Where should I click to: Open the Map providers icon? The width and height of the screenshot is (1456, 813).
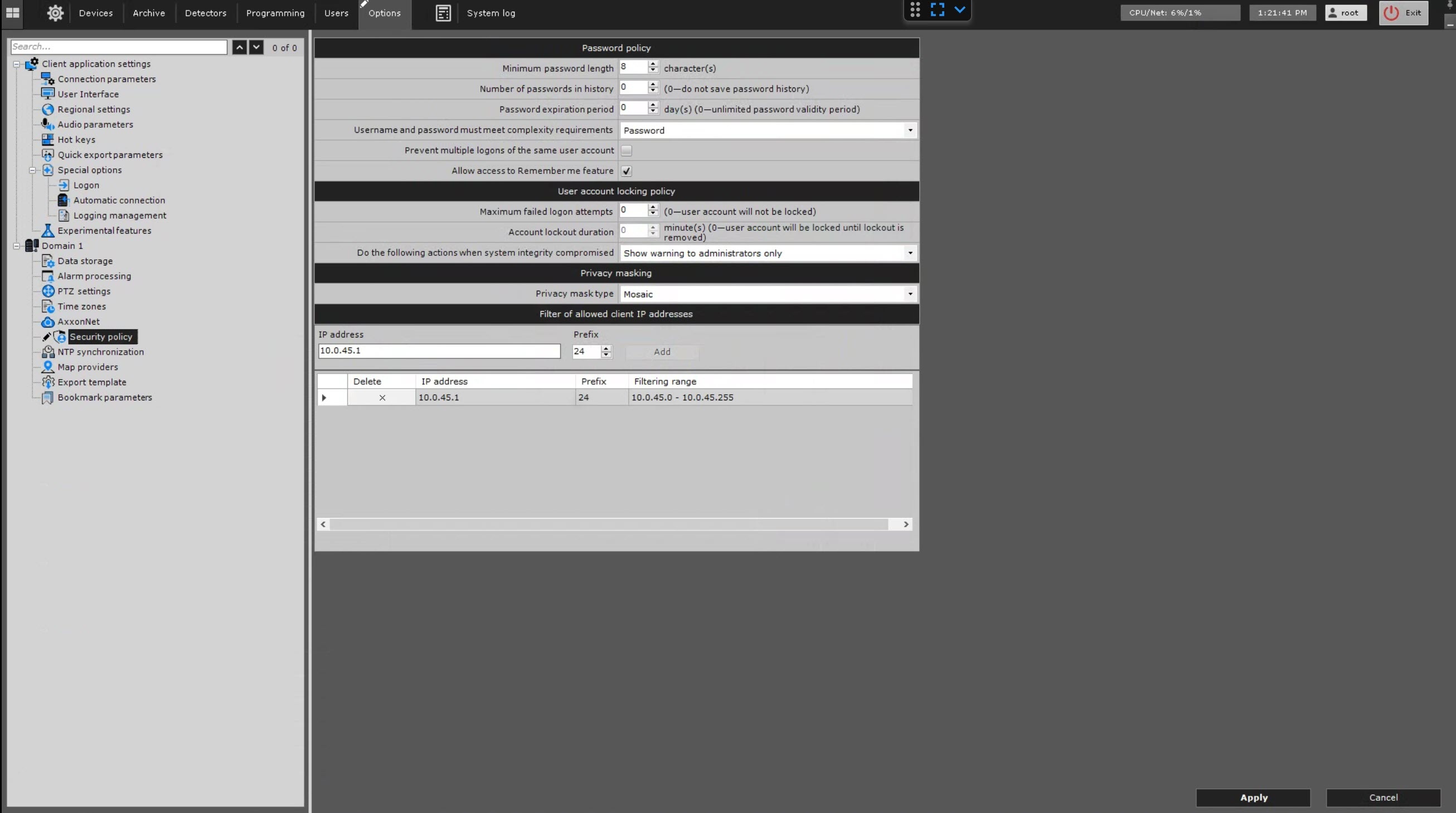[48, 367]
